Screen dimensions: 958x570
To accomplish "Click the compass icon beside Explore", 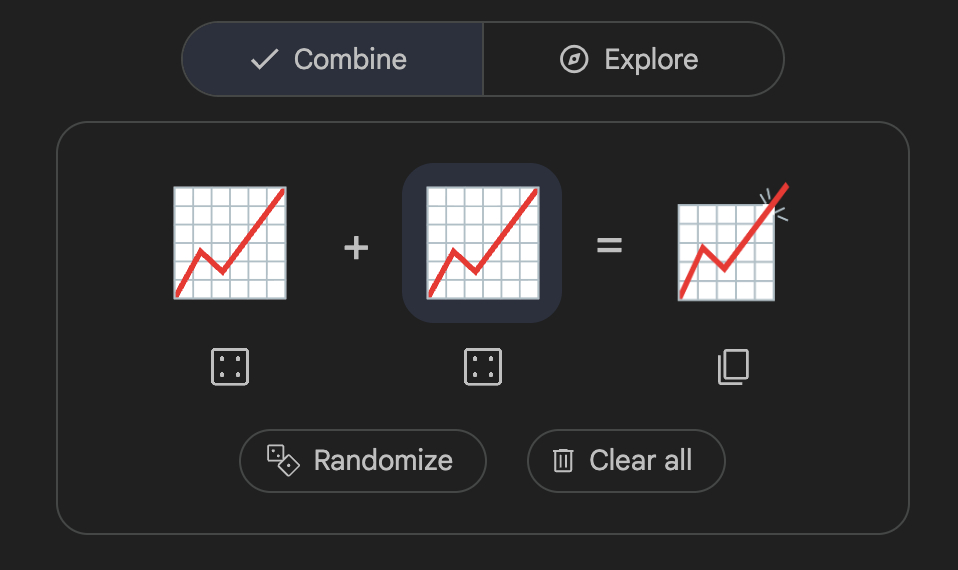I will coord(573,59).
